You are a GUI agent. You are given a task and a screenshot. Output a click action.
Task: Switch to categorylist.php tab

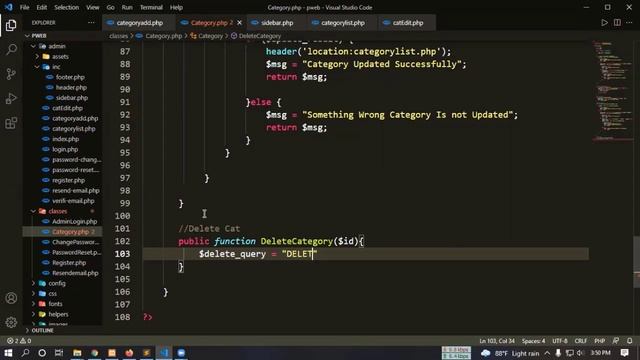[342, 23]
